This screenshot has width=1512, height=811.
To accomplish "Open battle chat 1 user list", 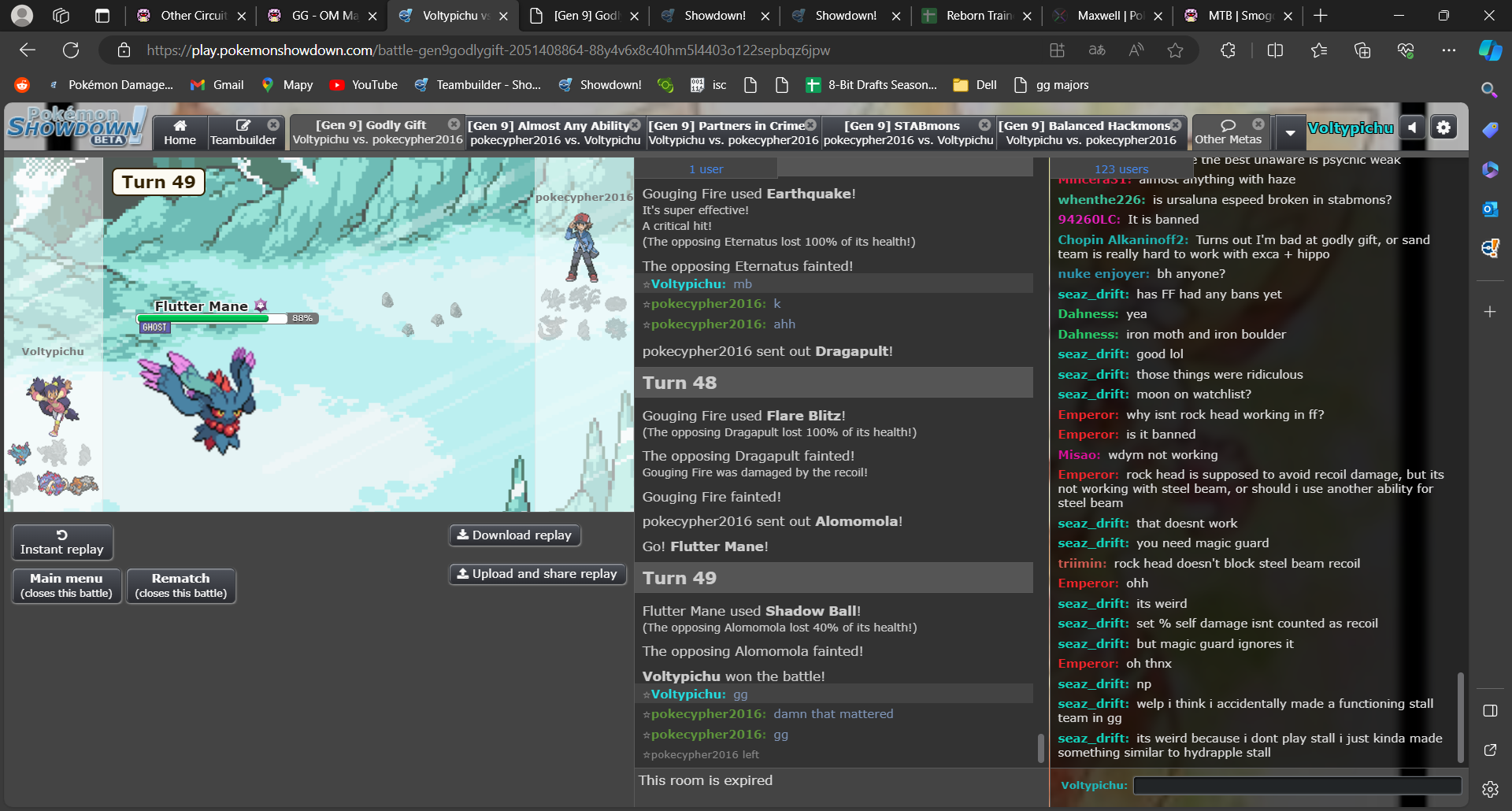I will (x=706, y=168).
